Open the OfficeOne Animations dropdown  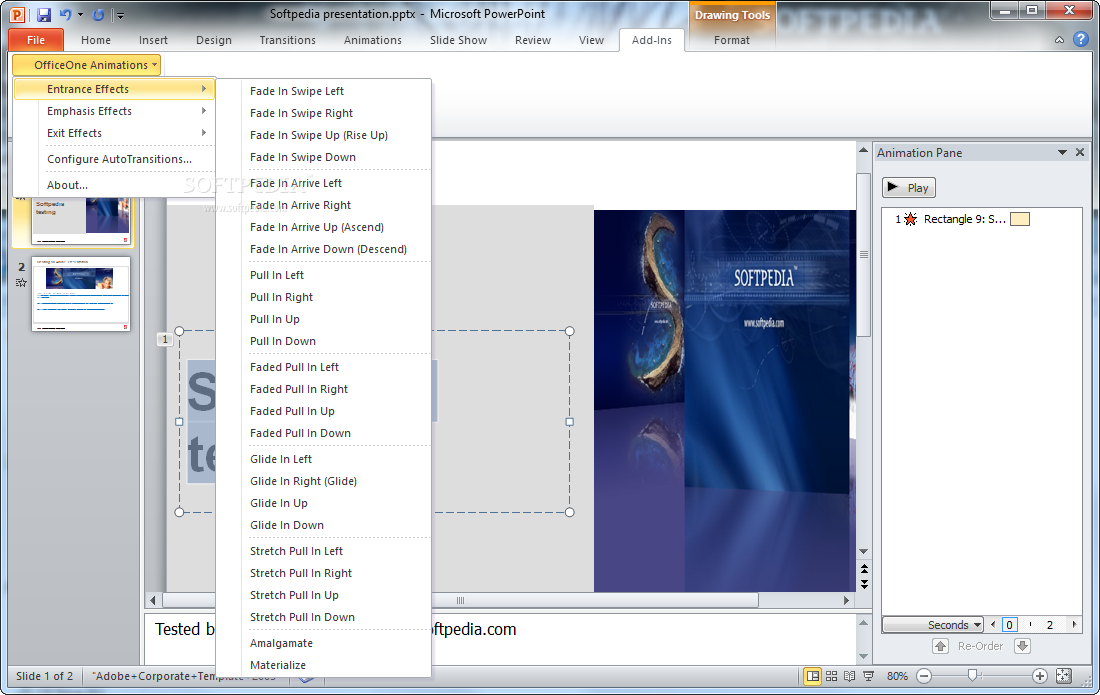[x=87, y=65]
